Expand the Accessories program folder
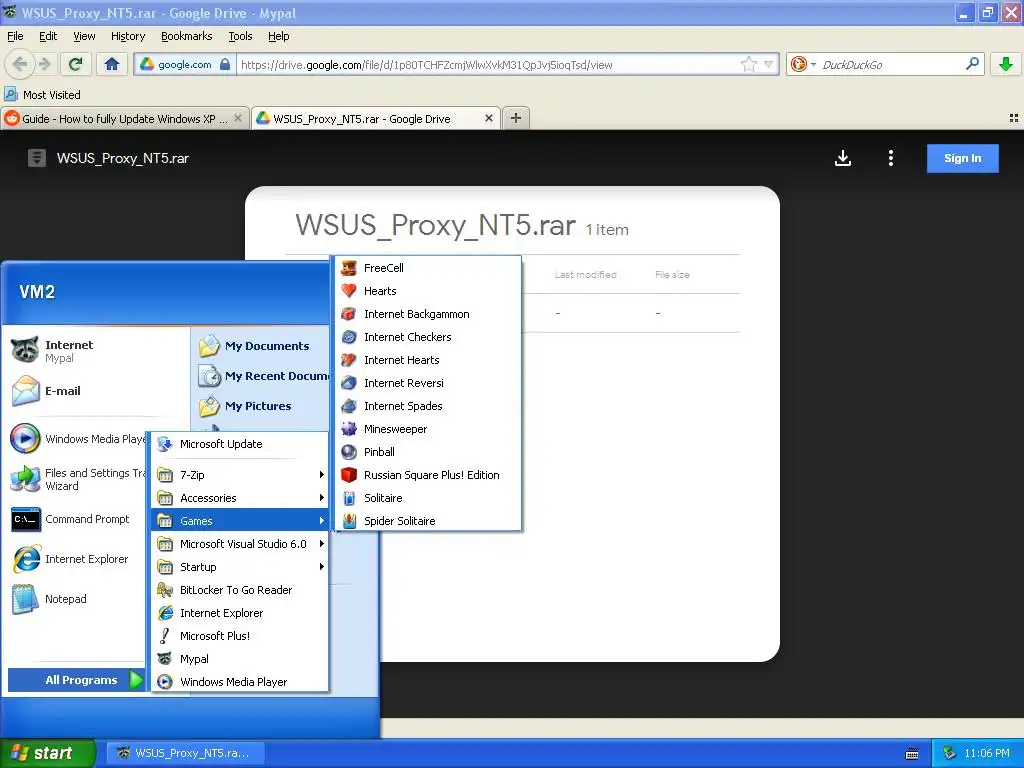The image size is (1024, 768). point(240,498)
